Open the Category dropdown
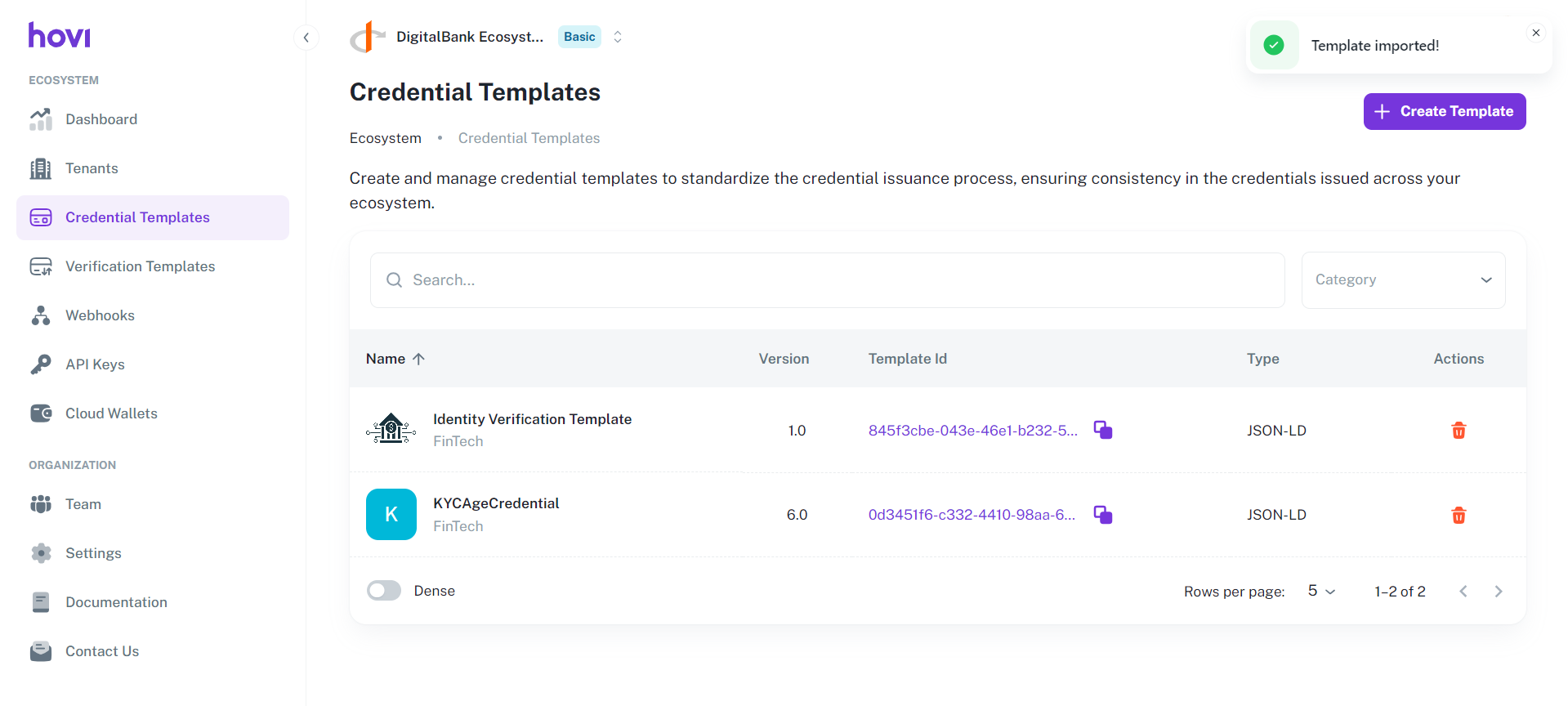Image resolution: width=1568 pixels, height=706 pixels. pyautogui.click(x=1403, y=280)
